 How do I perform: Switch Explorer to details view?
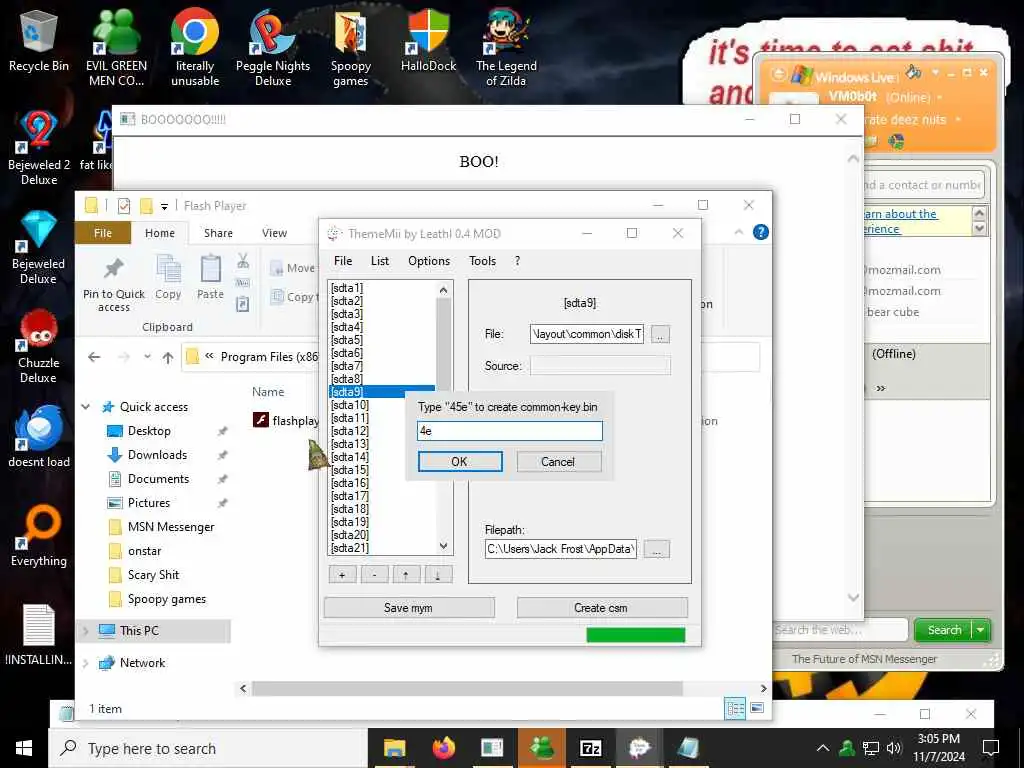tap(735, 708)
